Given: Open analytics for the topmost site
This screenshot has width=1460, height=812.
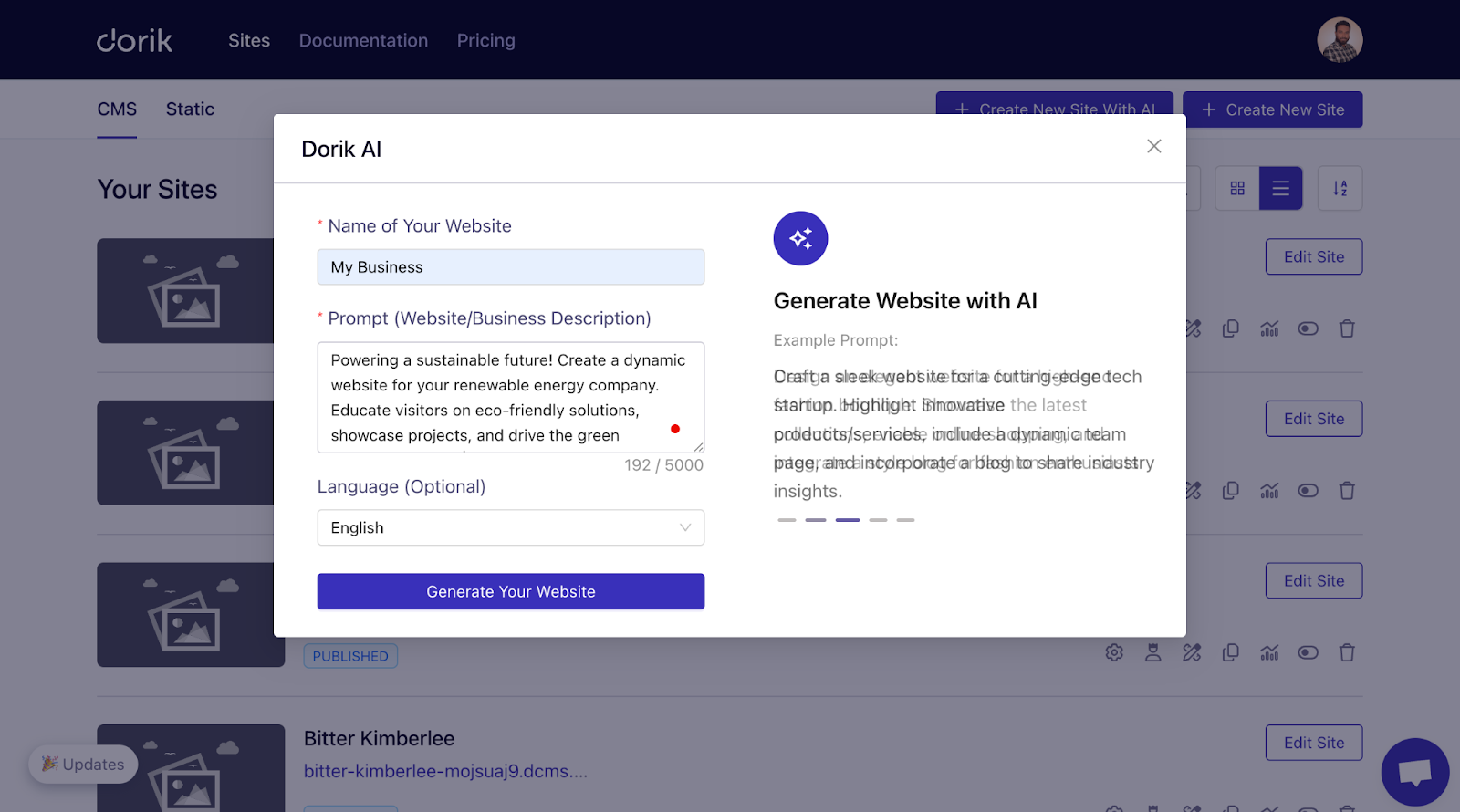Looking at the screenshot, I should tap(1269, 328).
